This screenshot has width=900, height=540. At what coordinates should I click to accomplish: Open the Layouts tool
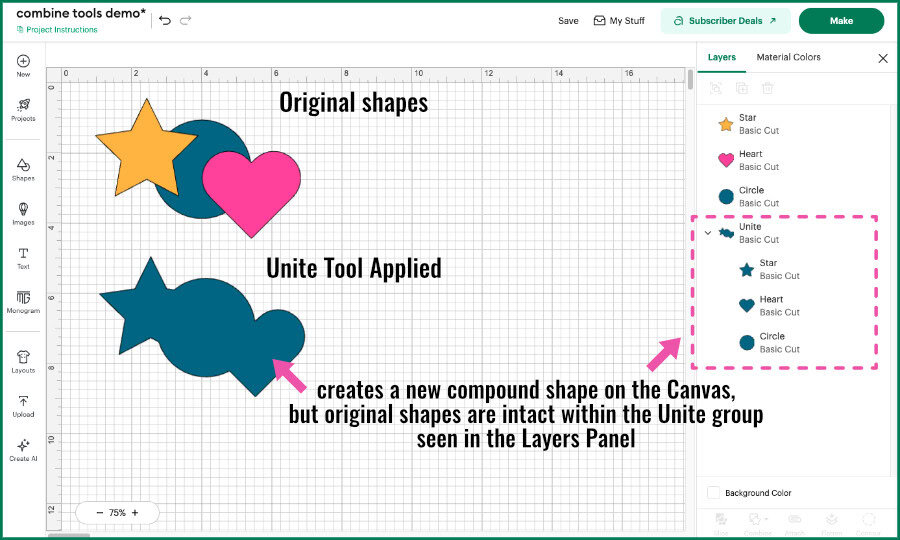coord(23,362)
